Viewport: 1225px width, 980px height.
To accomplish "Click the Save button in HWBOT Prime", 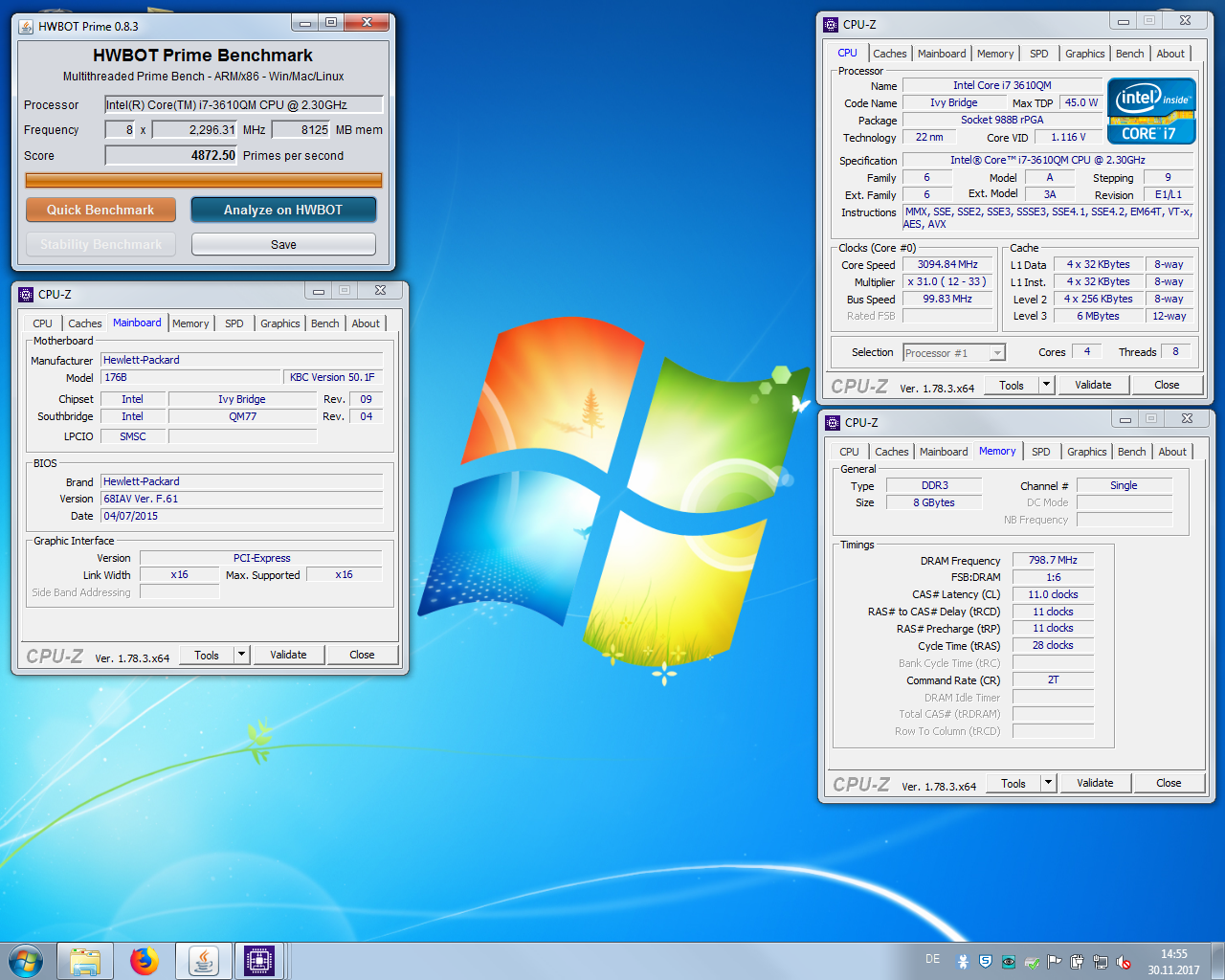I will click(283, 244).
